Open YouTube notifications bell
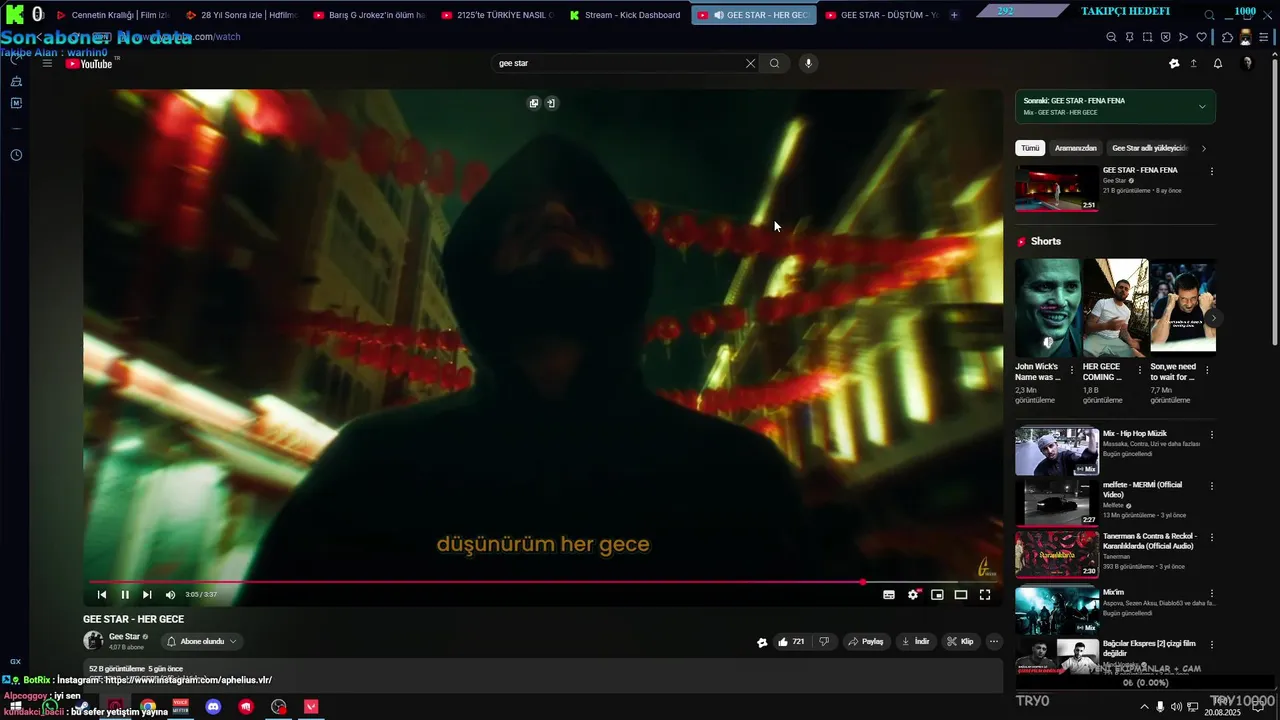1280x720 pixels. tap(1218, 63)
